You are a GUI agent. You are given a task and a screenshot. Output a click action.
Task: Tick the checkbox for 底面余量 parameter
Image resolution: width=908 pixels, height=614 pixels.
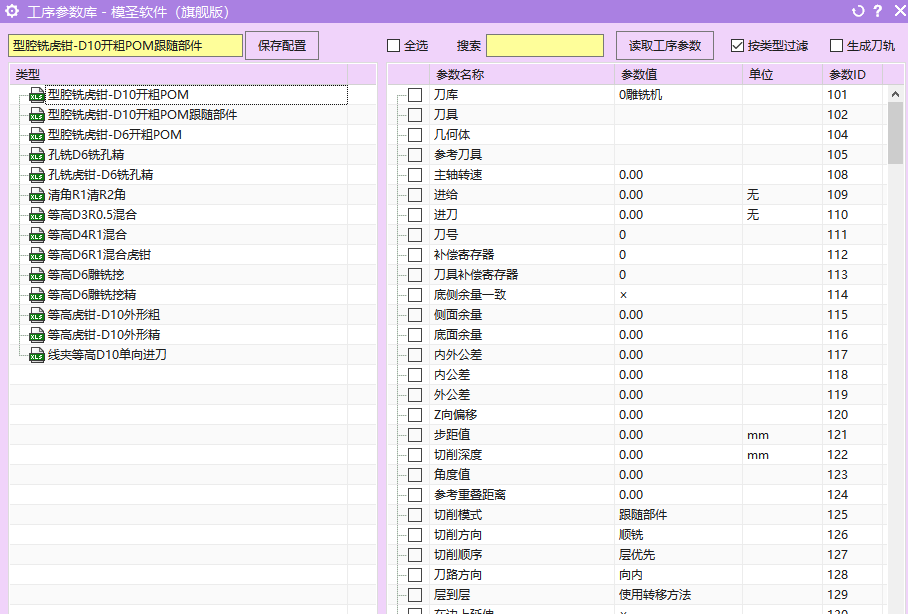(x=415, y=335)
